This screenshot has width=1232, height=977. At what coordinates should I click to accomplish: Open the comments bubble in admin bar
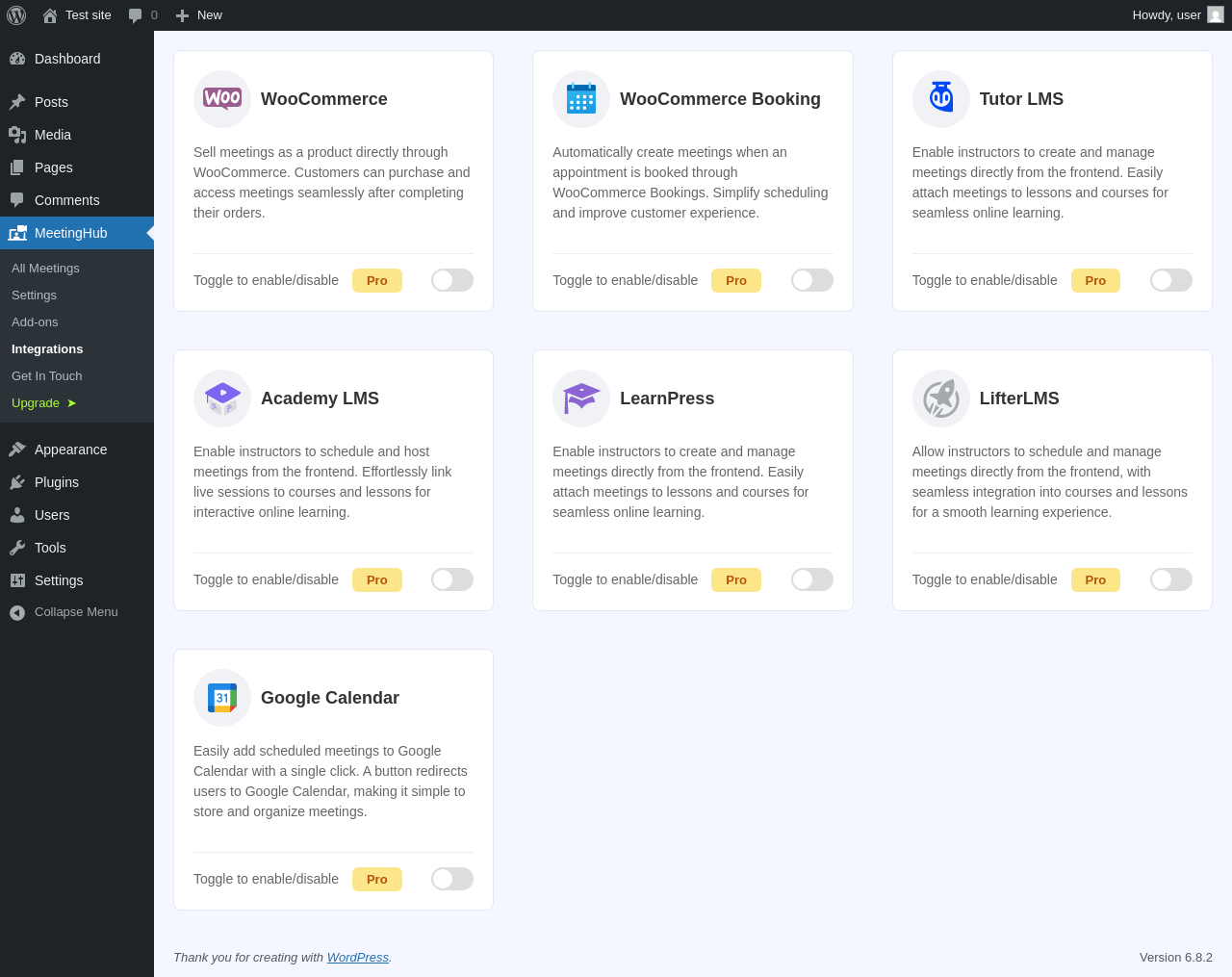(142, 15)
